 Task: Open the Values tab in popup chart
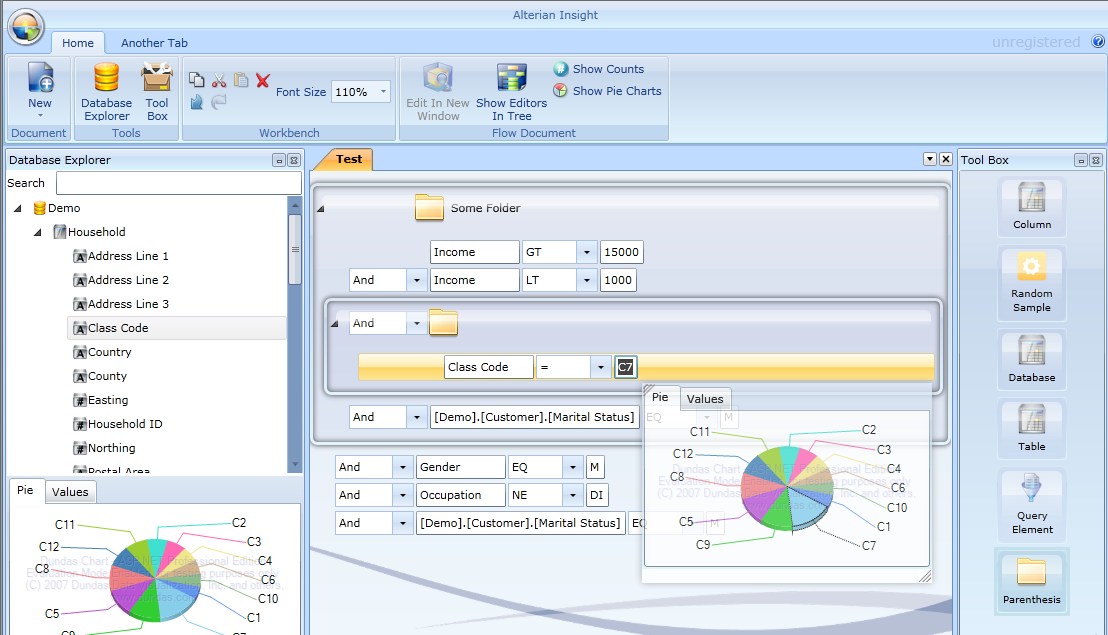tap(704, 399)
